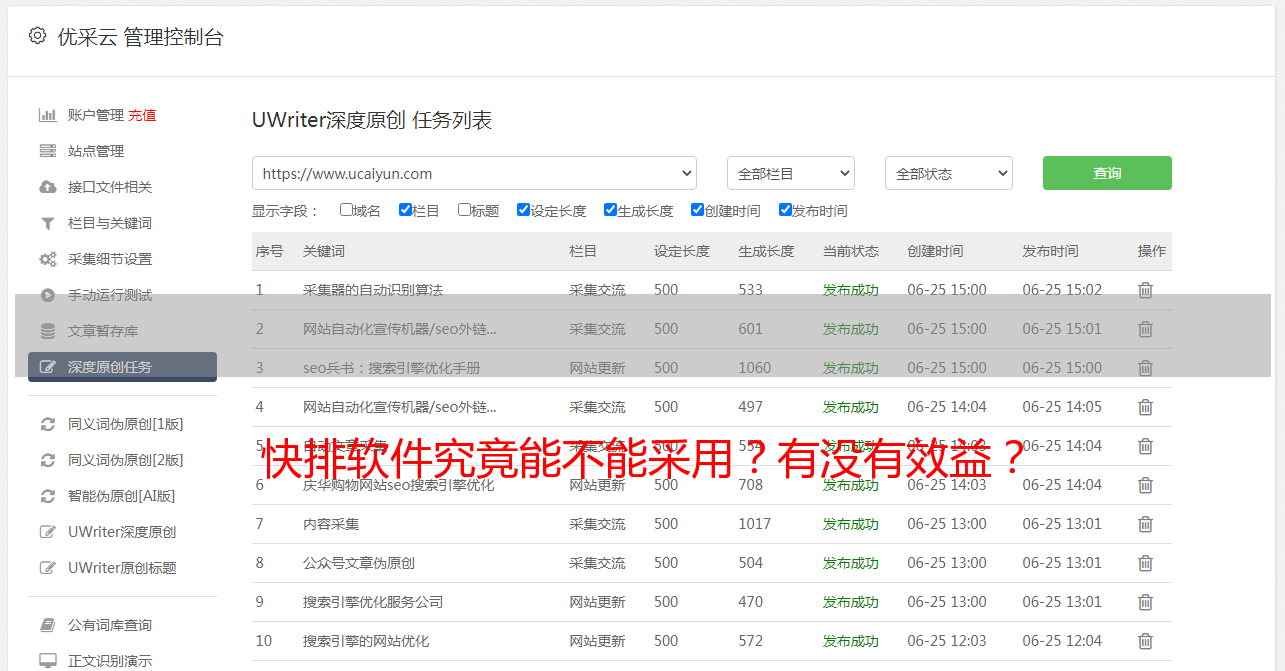Open the site URL dropdown

474,173
